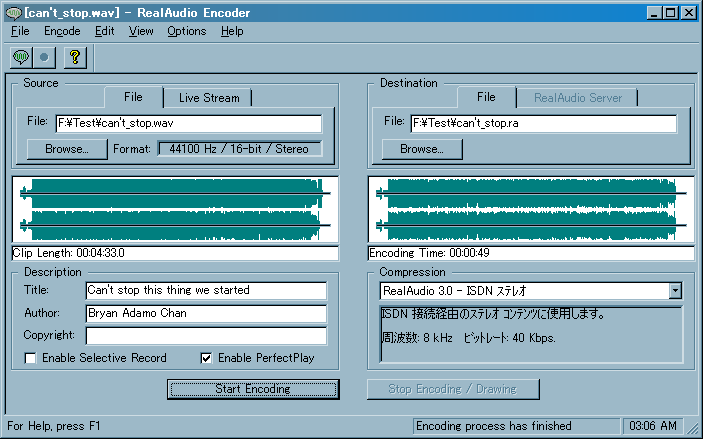Click Stop Encoding / Drawing button
Screen dimensions: 703x439
453,389
